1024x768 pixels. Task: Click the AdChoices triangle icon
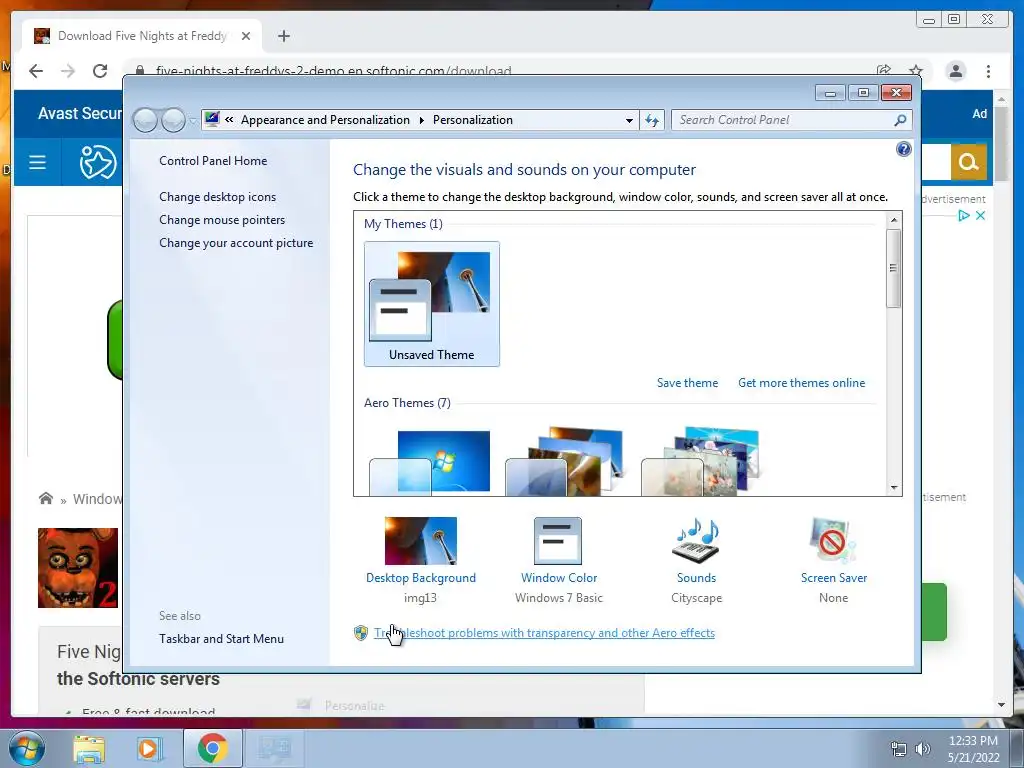click(963, 216)
